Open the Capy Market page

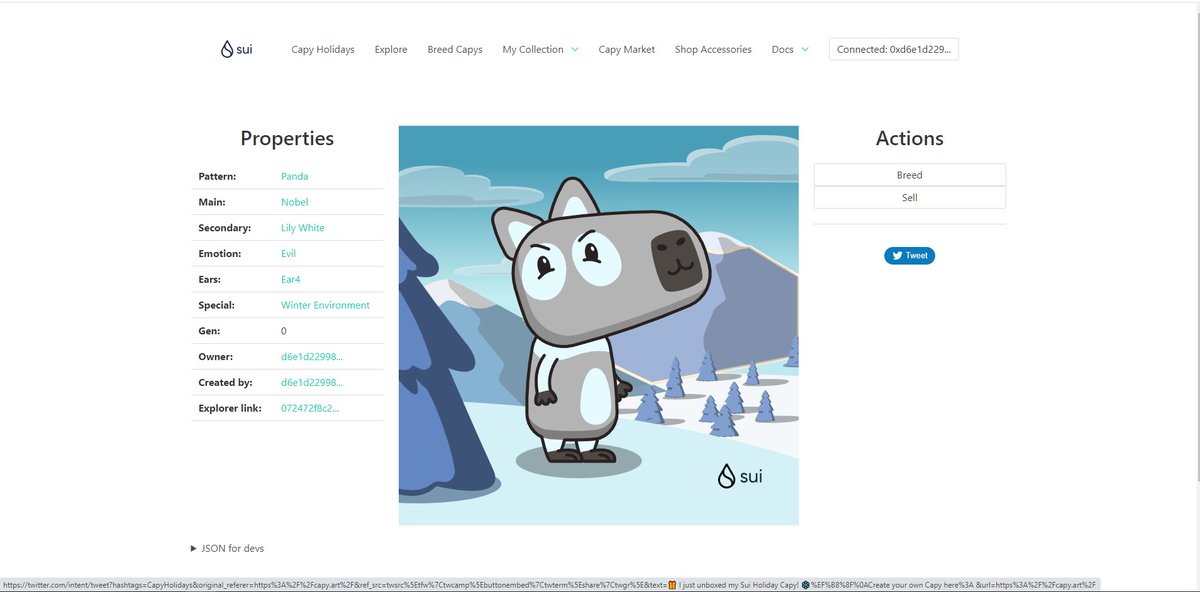(627, 49)
